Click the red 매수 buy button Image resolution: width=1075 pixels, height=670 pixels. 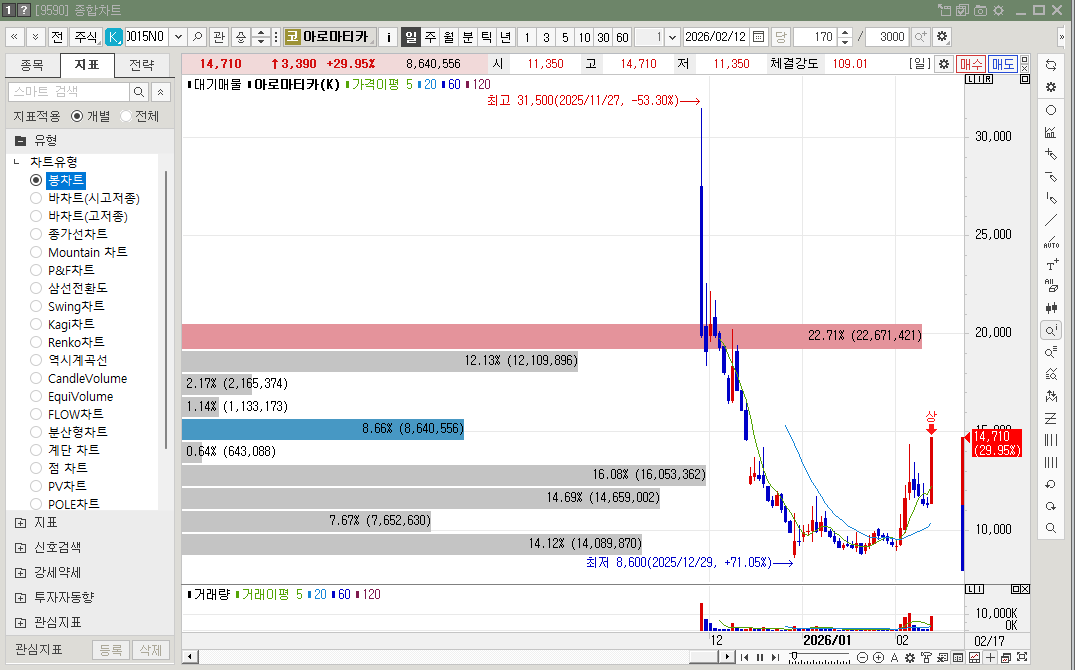tap(971, 64)
